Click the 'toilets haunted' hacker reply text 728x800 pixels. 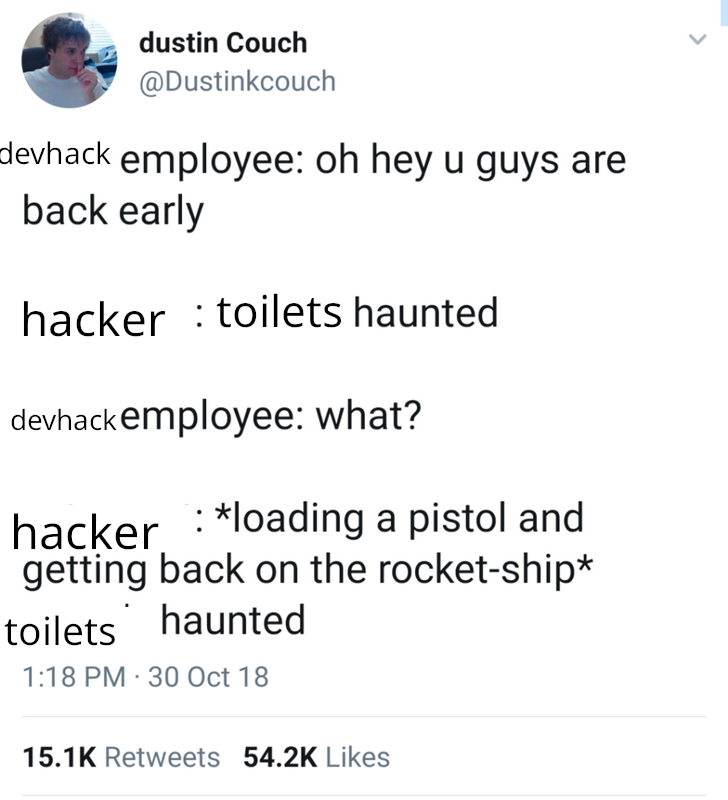(x=358, y=312)
